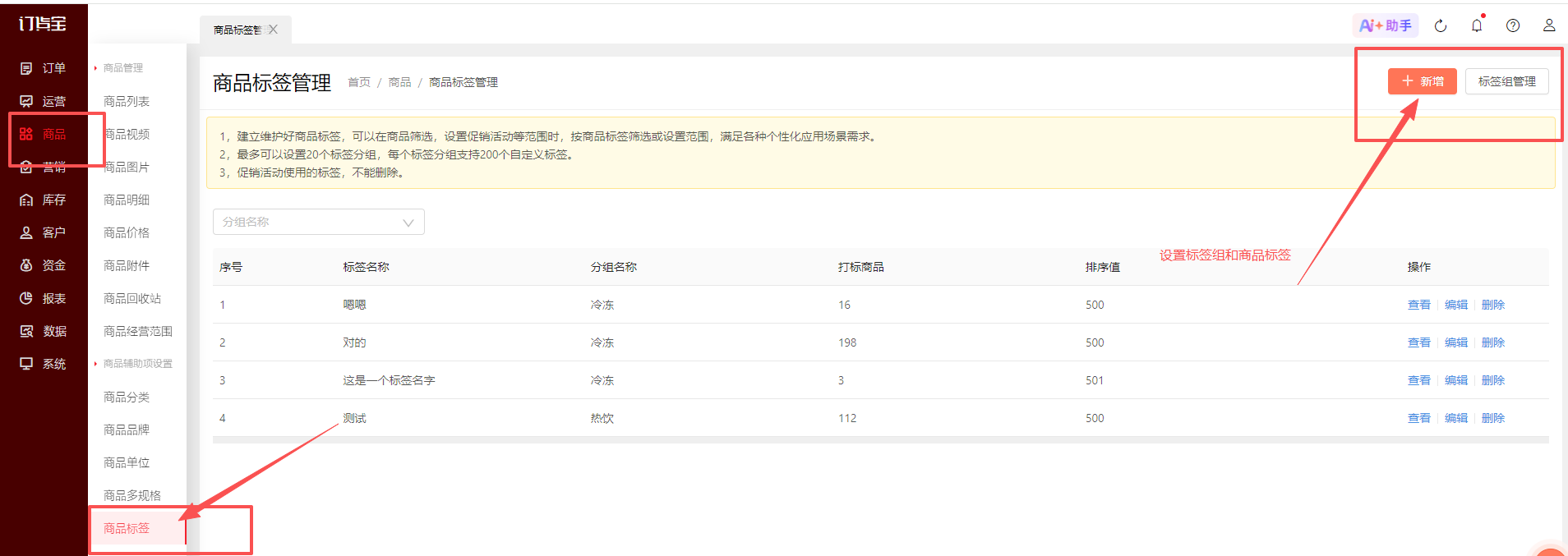Click the 标签名称 column header

pos(366,267)
